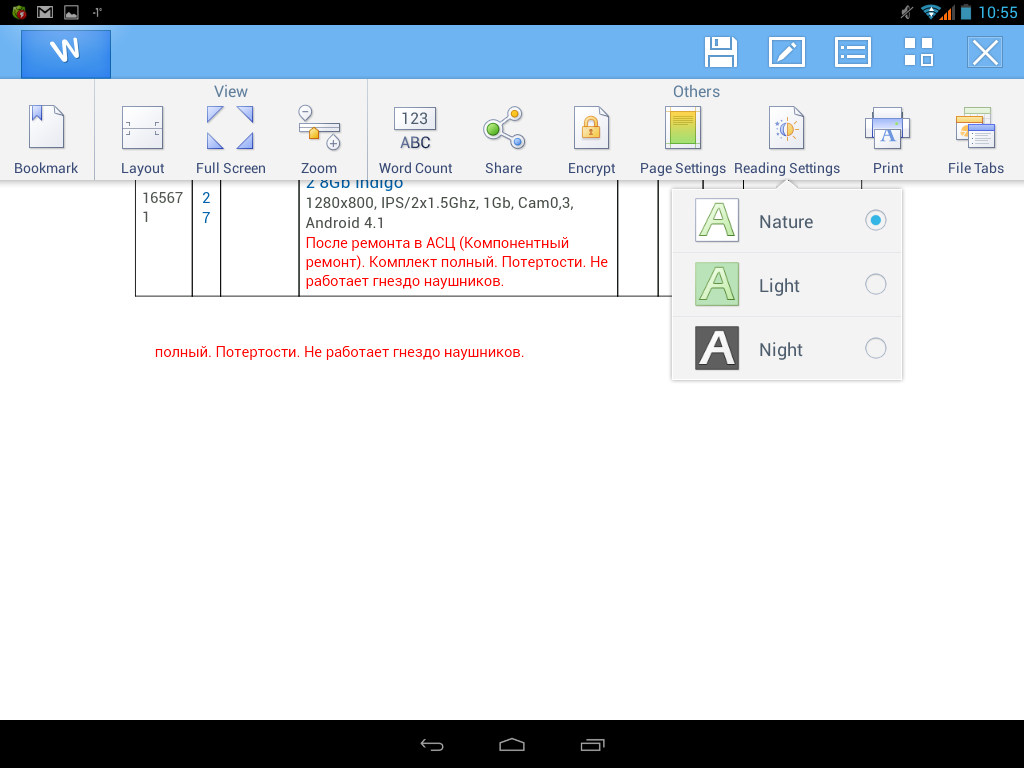The width and height of the screenshot is (1024, 768).
Task: Open File Tabs
Action: pos(975,138)
